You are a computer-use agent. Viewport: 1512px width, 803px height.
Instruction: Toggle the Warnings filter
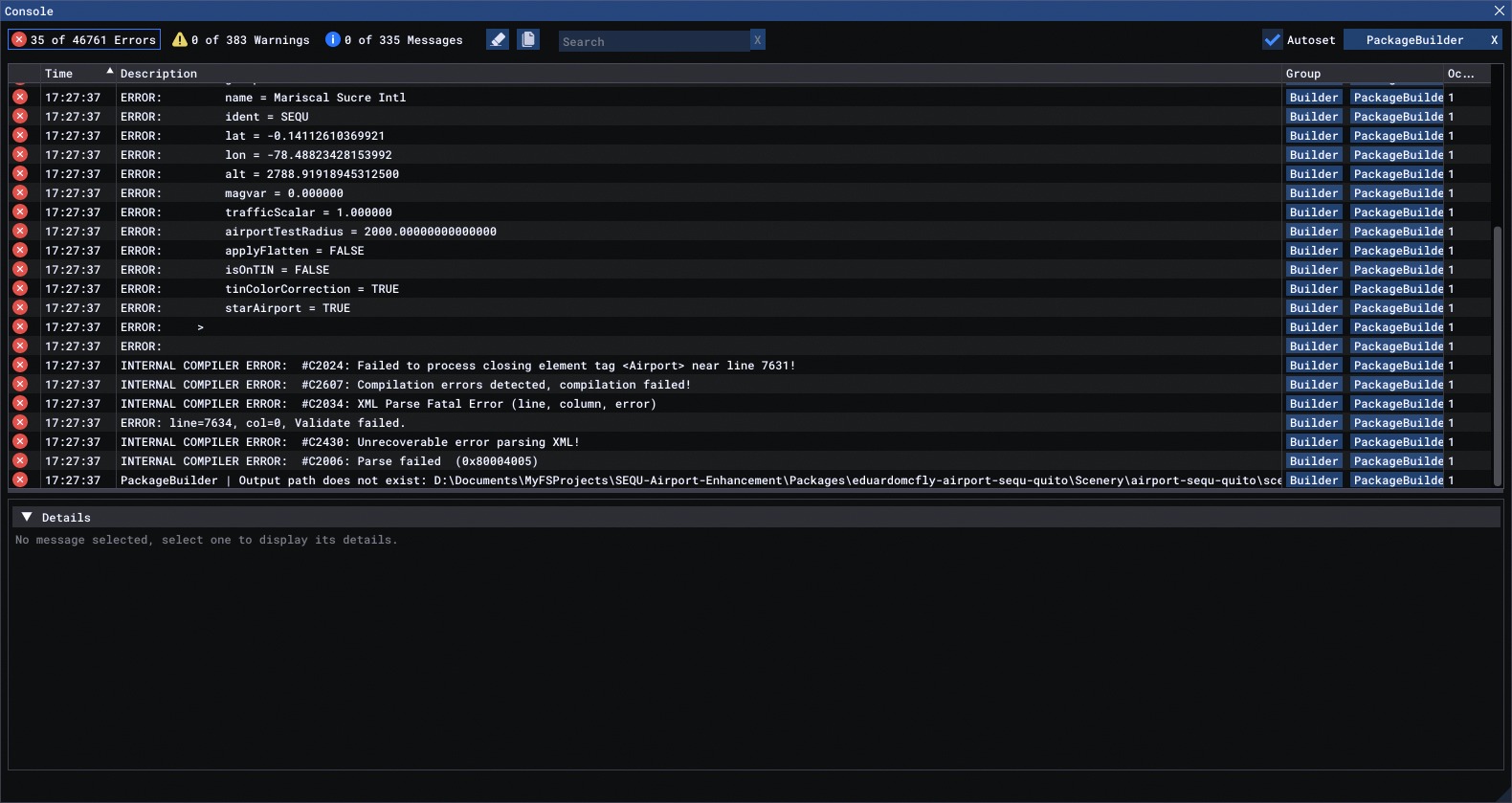[x=241, y=40]
